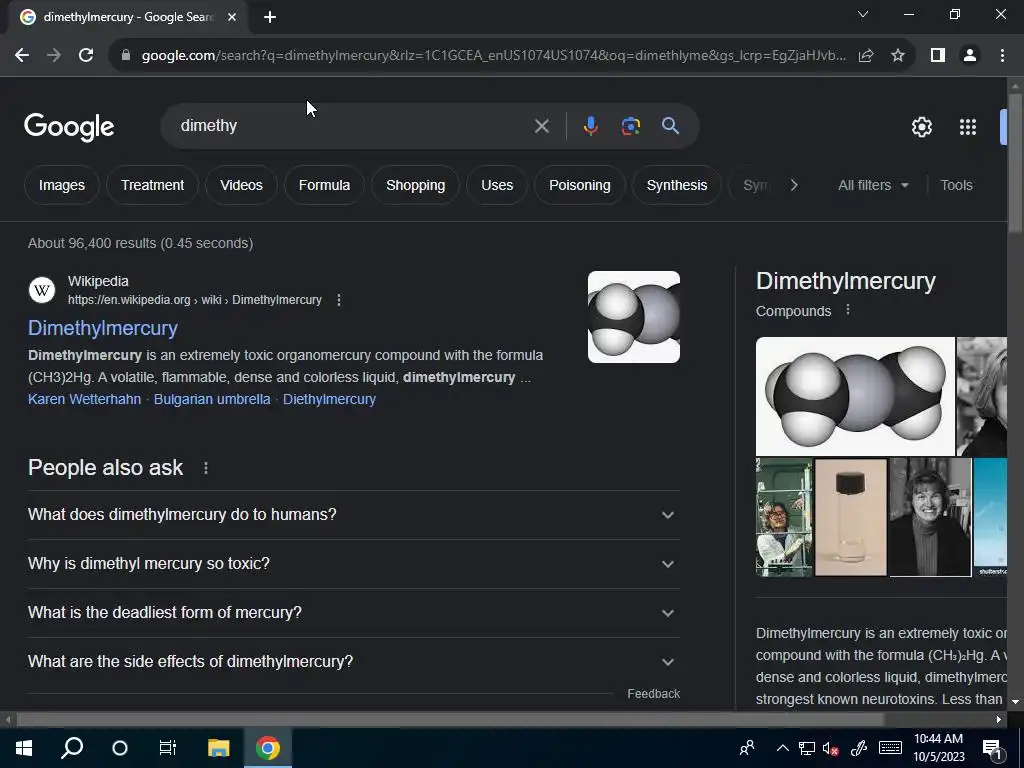Open Windows taskbar search
1024x768 pixels.
[x=72, y=748]
